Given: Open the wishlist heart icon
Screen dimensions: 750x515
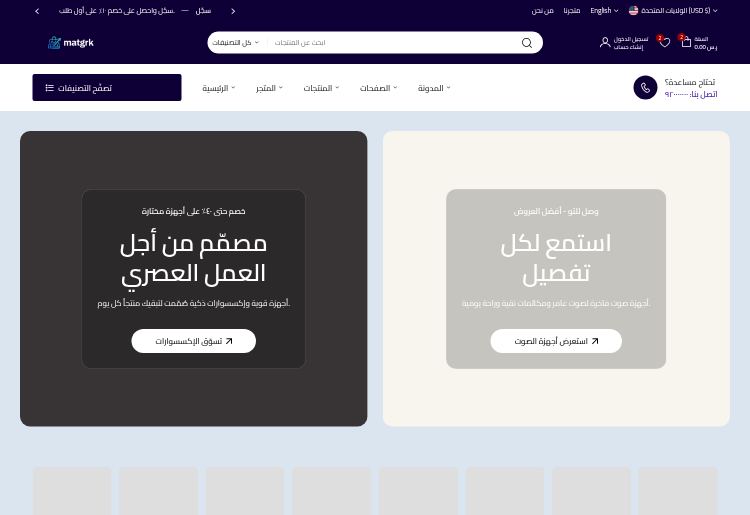Looking at the screenshot, I should pos(664,43).
